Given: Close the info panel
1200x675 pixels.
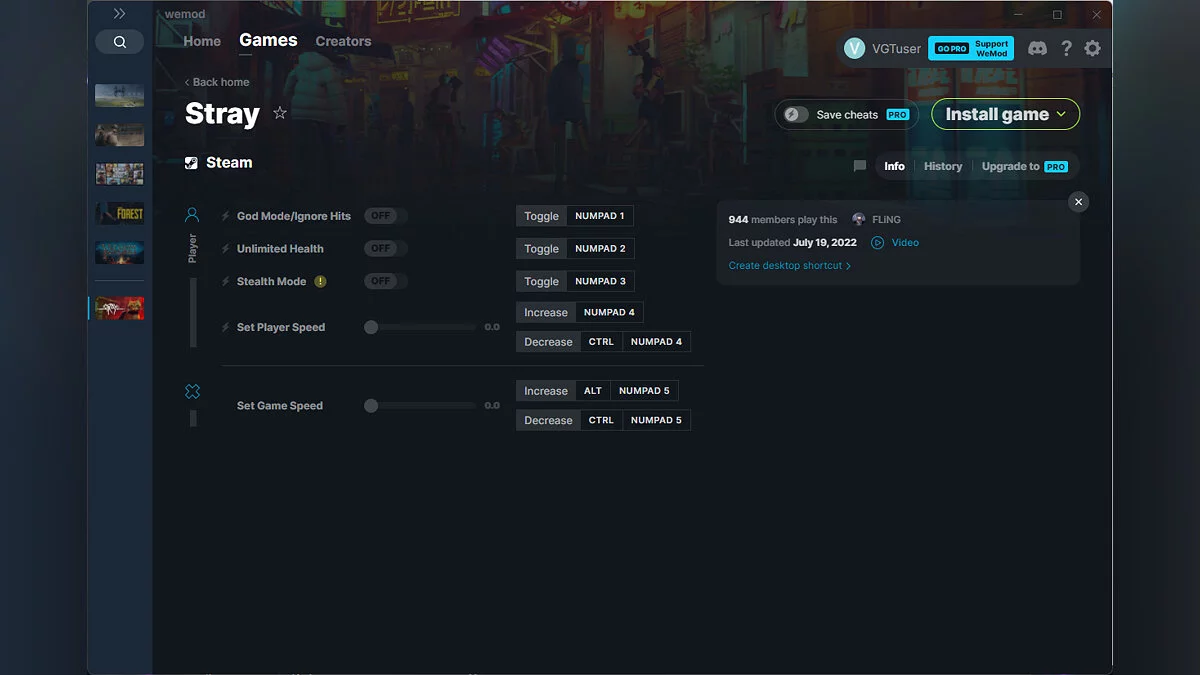Looking at the screenshot, I should [x=1078, y=202].
